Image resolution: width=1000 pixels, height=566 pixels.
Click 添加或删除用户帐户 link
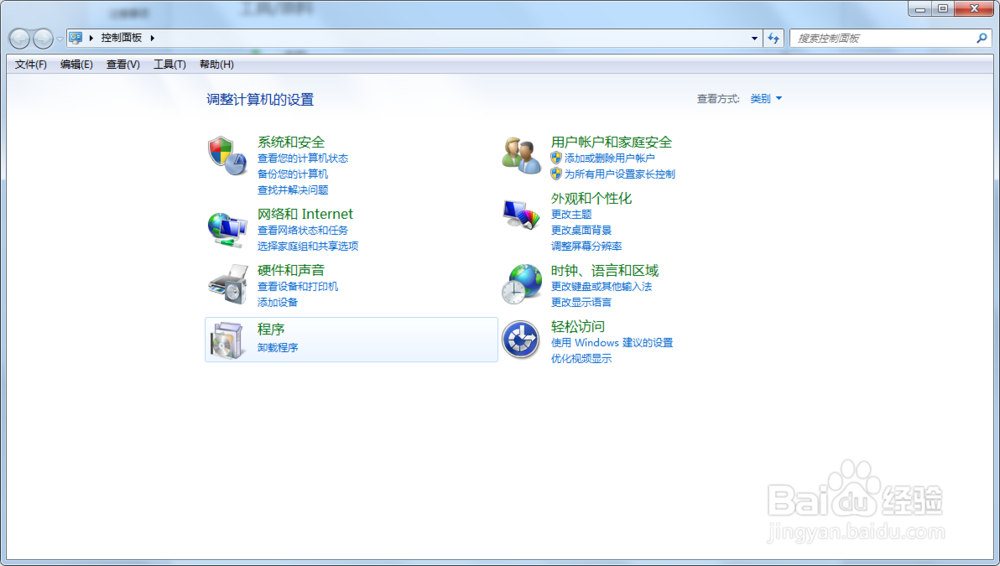[x=610, y=158]
